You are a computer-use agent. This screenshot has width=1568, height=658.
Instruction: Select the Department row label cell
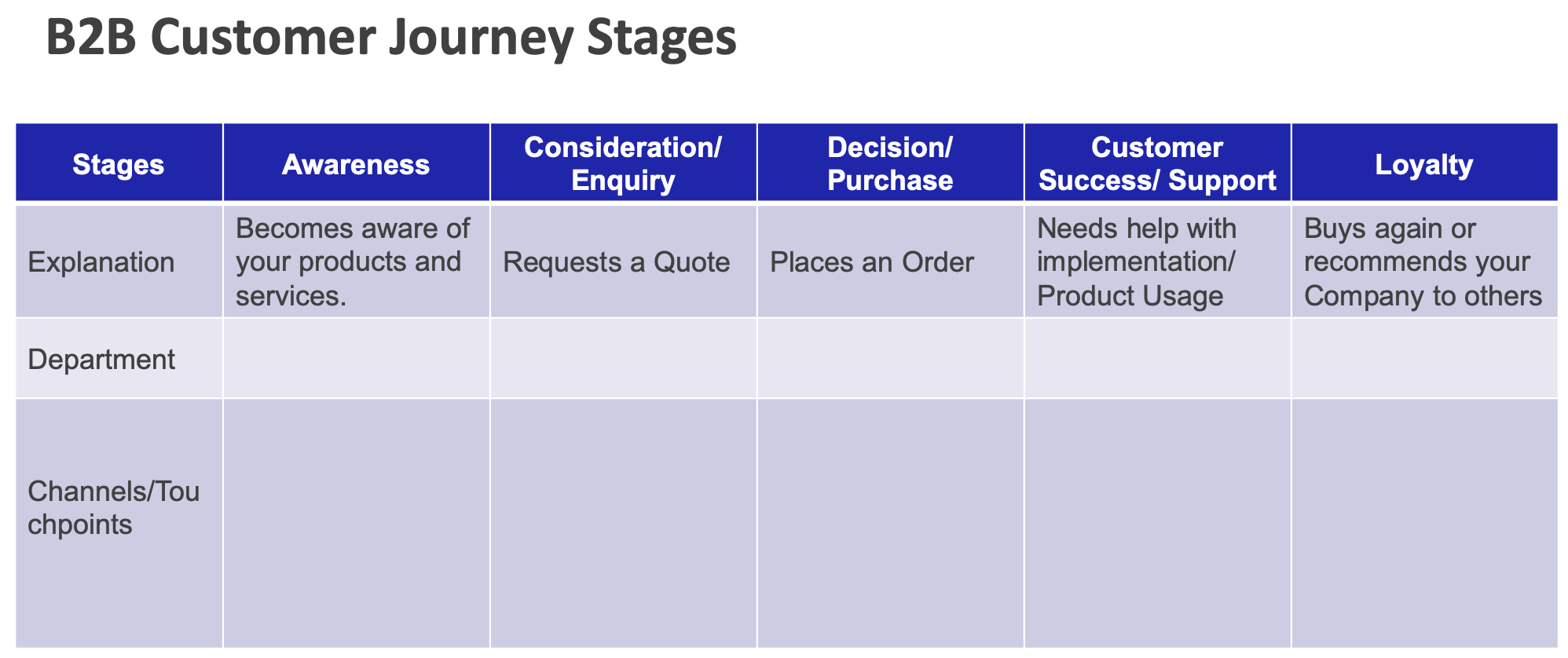pyautogui.click(x=101, y=359)
